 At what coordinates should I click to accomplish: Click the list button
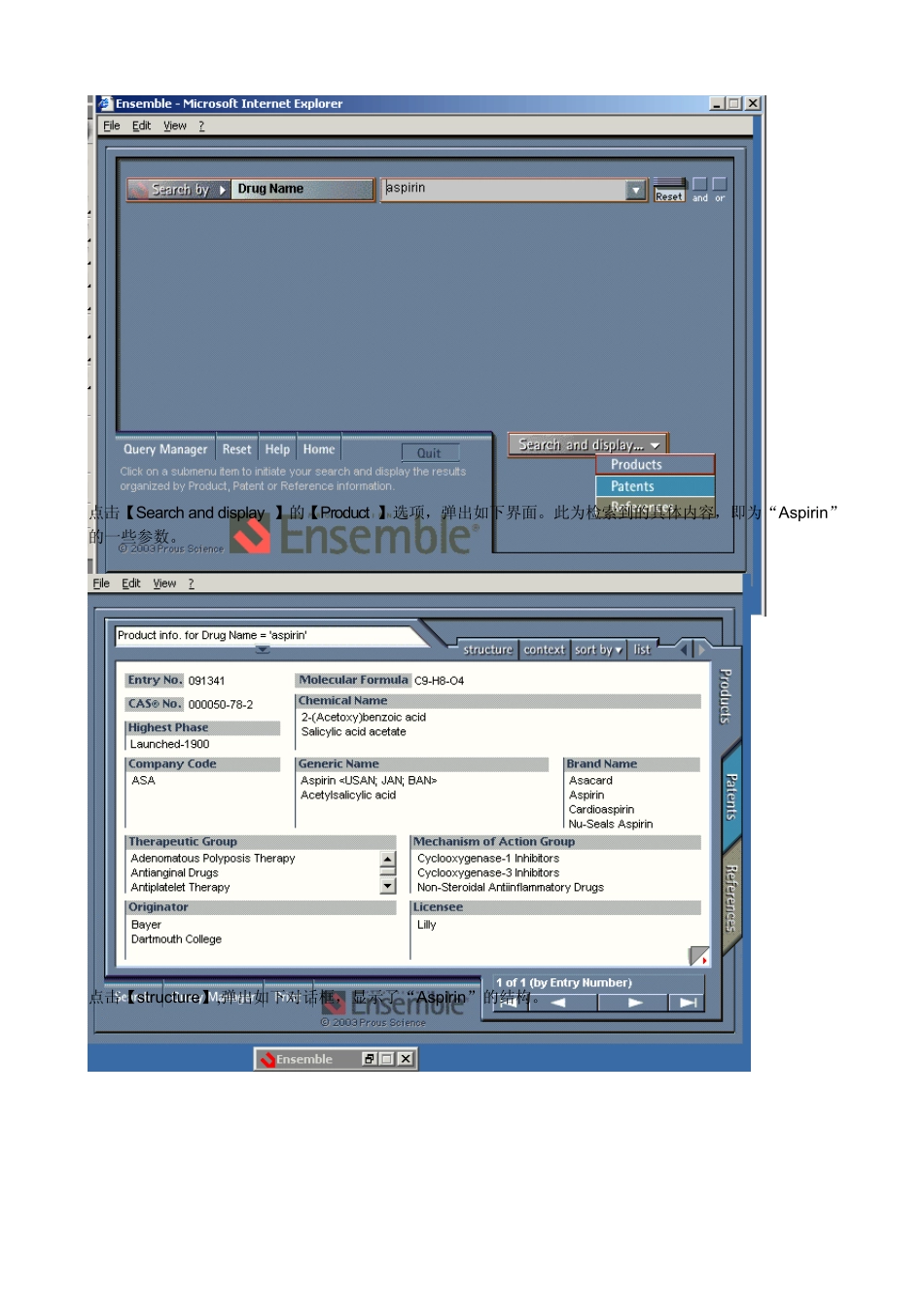pos(642,650)
